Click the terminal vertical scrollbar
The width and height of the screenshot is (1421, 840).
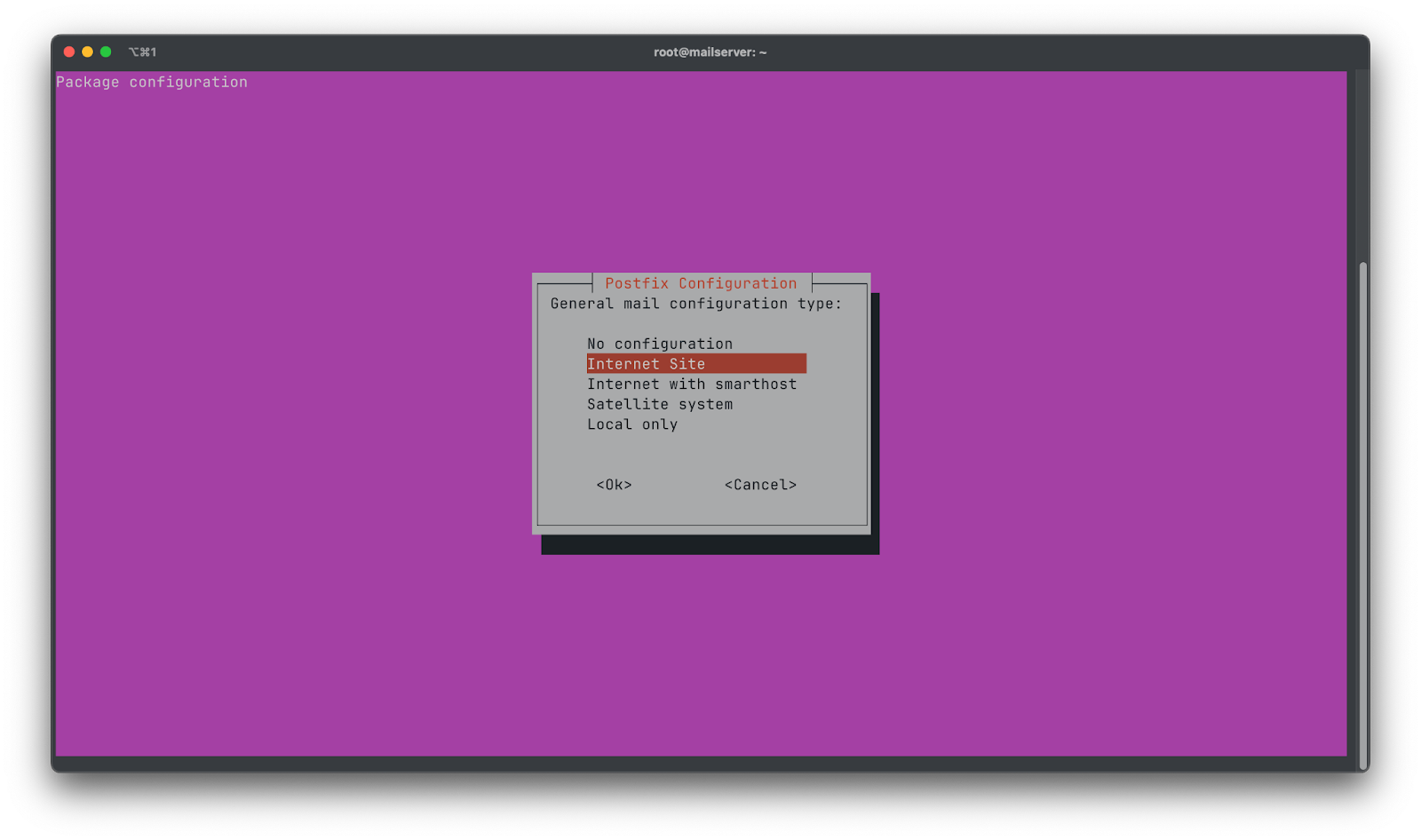click(1363, 515)
